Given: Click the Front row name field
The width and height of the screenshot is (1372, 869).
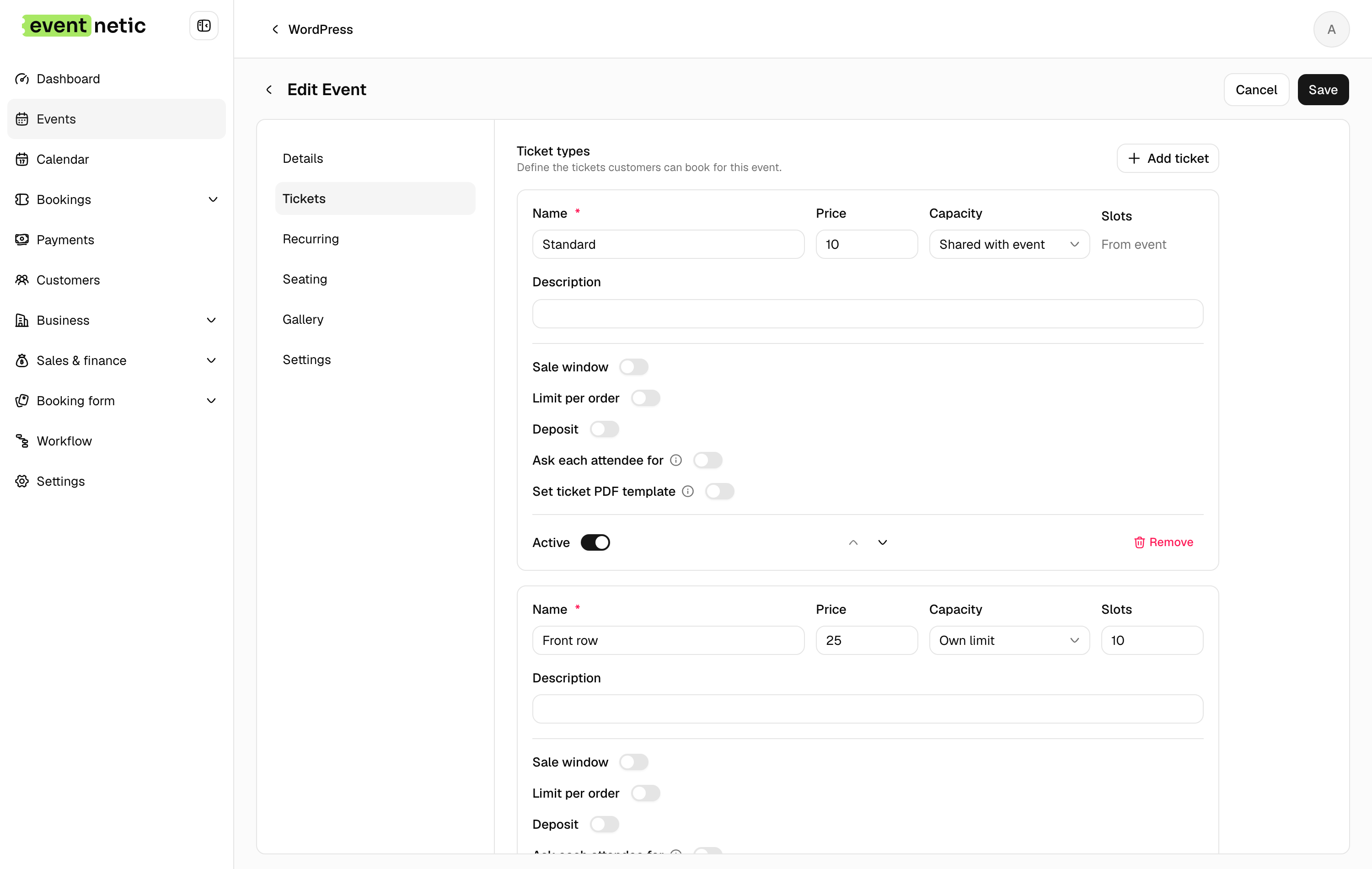Looking at the screenshot, I should (x=668, y=640).
